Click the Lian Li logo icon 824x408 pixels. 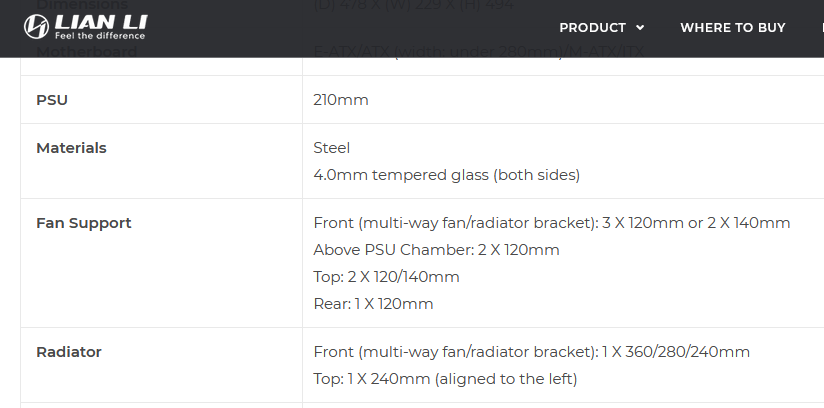tap(36, 26)
